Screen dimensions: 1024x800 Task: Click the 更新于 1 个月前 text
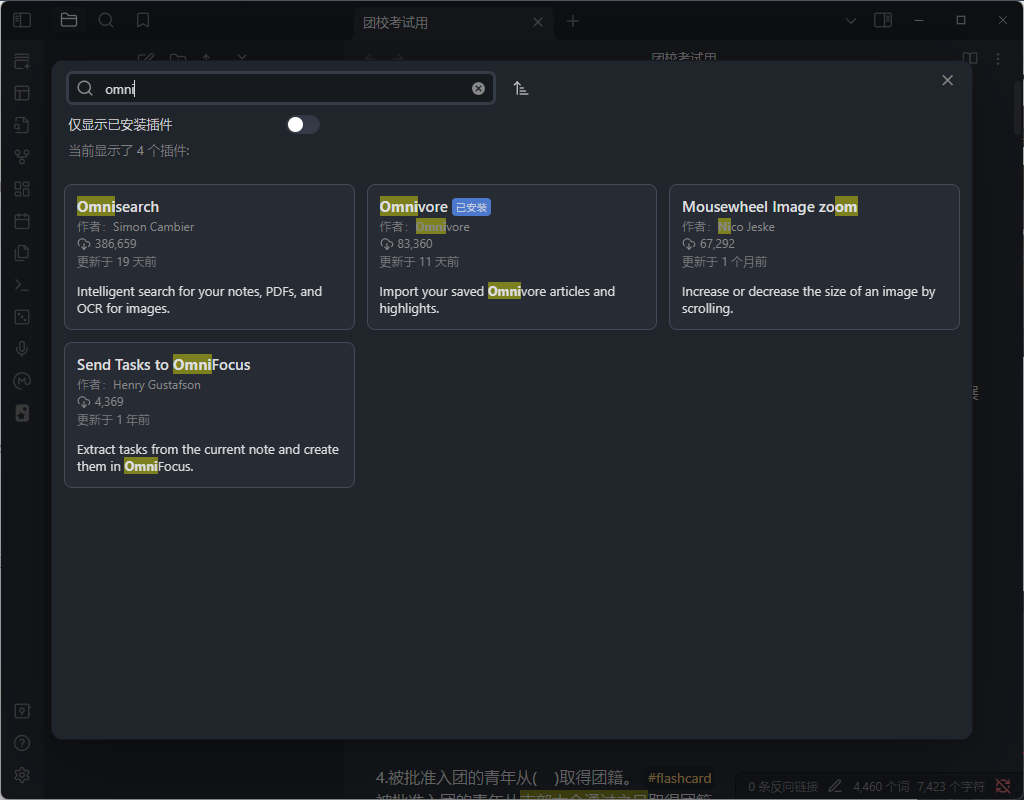[x=724, y=262]
